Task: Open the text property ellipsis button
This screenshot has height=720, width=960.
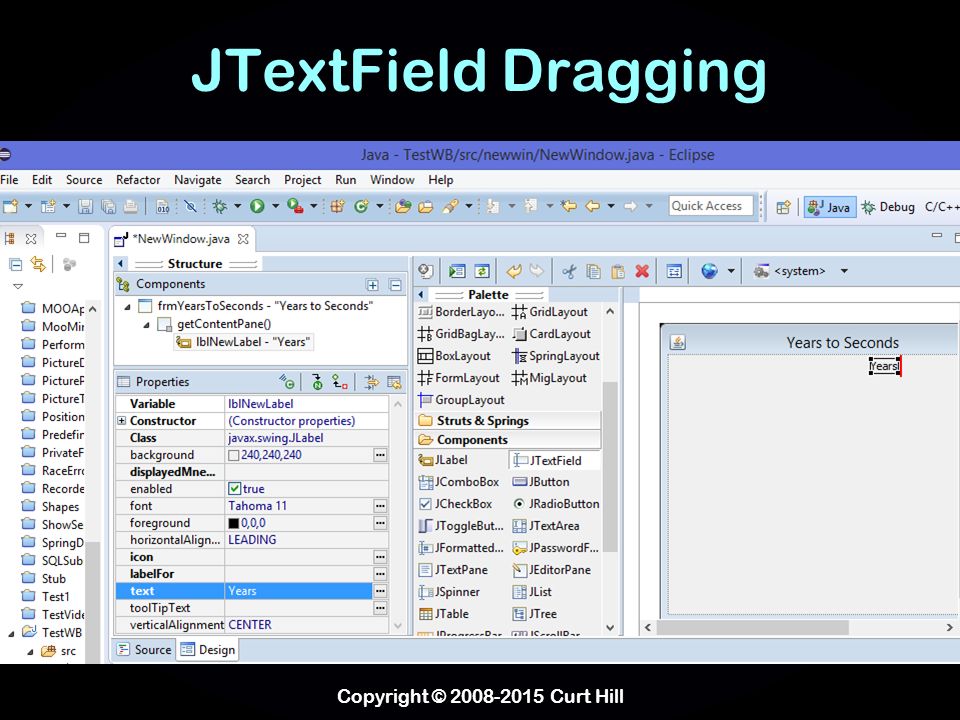Action: click(380, 591)
